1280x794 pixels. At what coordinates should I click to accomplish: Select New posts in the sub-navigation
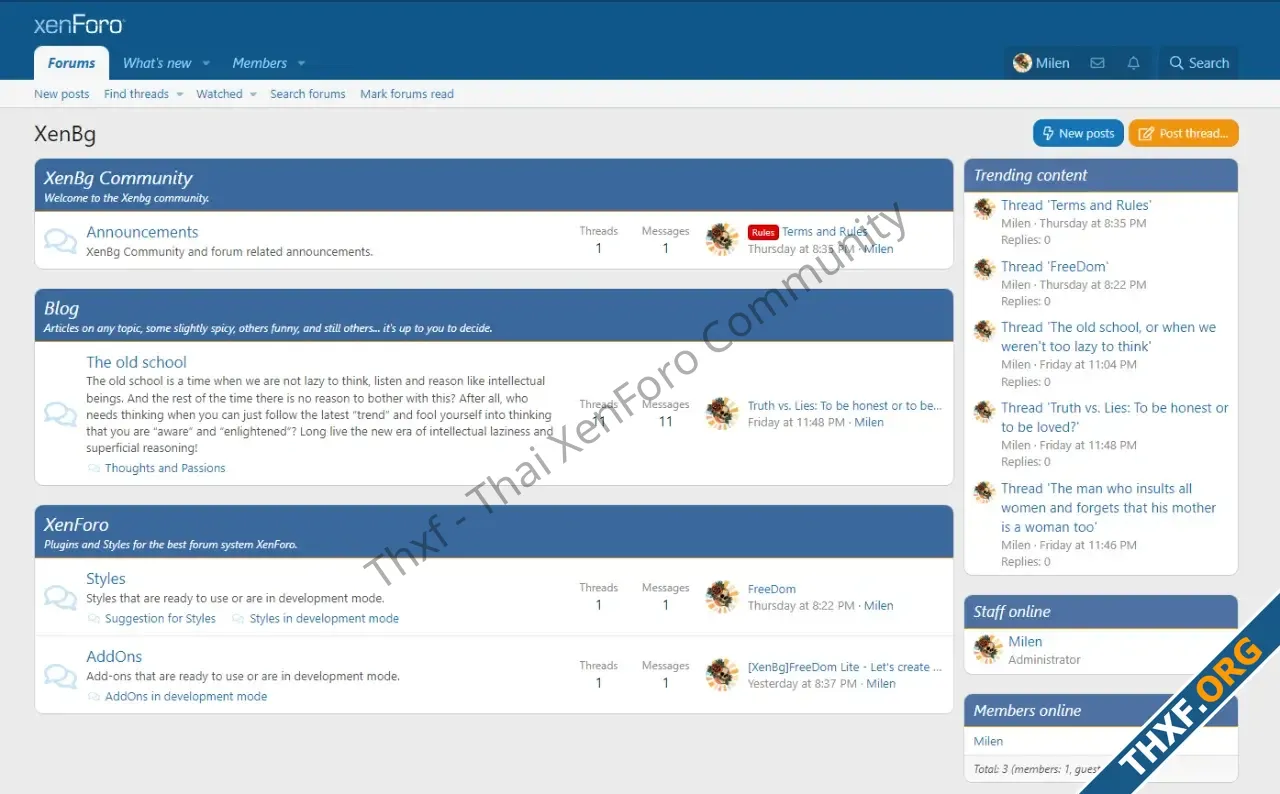[62, 94]
